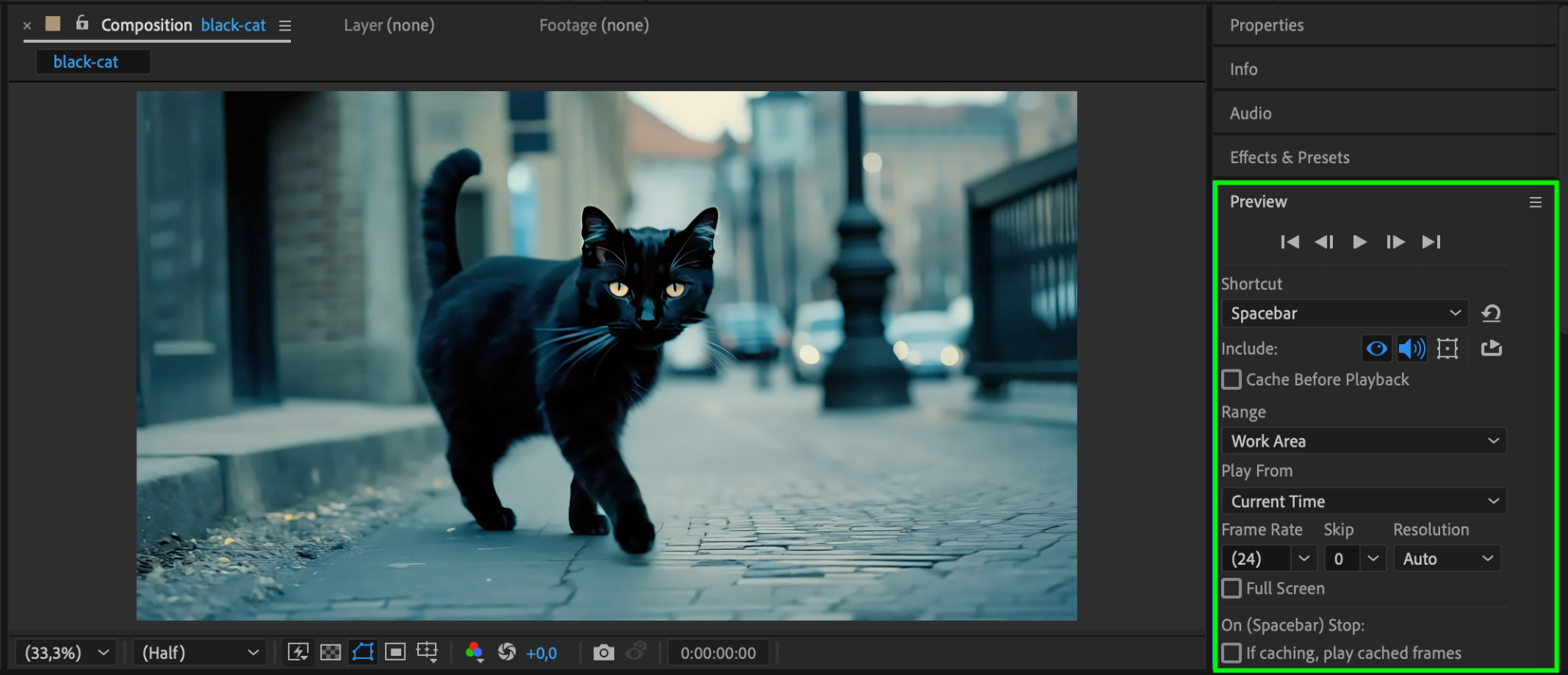Take a snapshot of the viewer
The width and height of the screenshot is (1568, 675).
[603, 653]
